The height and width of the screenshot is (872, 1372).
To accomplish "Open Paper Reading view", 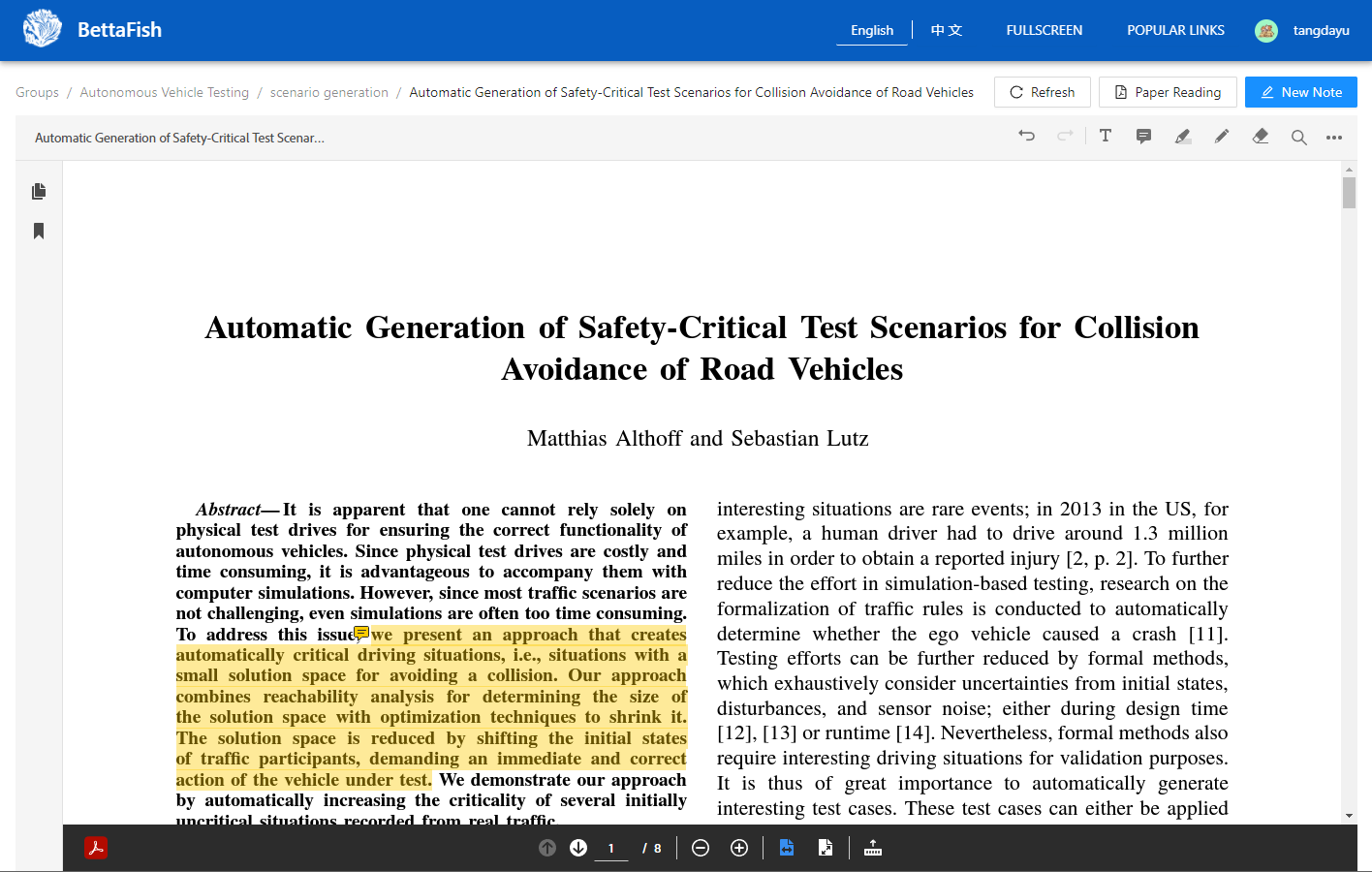I will click(1169, 92).
